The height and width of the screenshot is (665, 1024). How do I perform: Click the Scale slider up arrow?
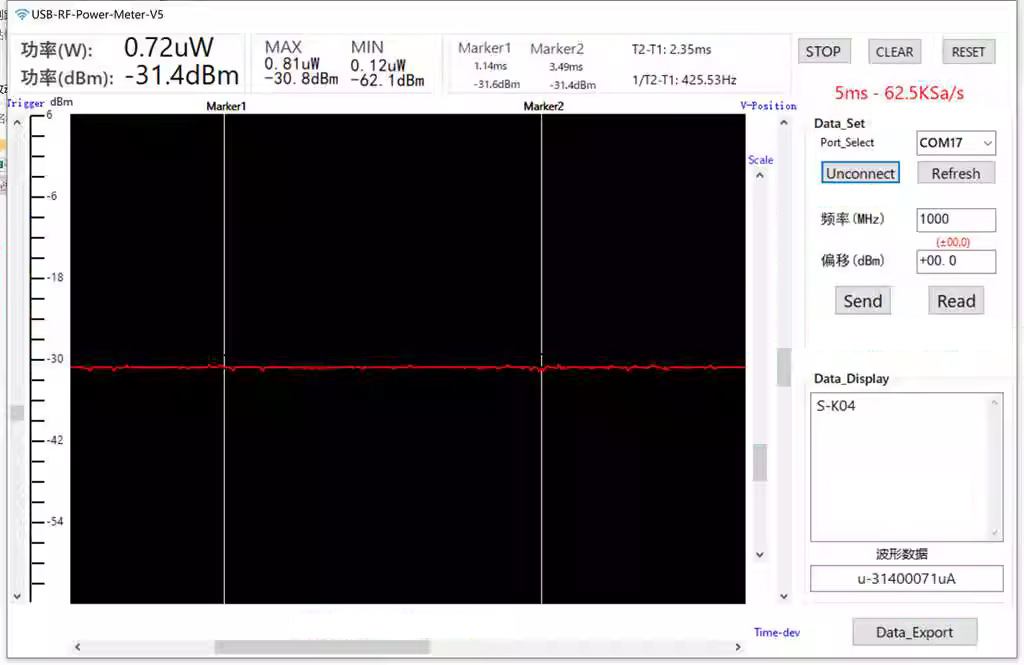click(x=760, y=176)
